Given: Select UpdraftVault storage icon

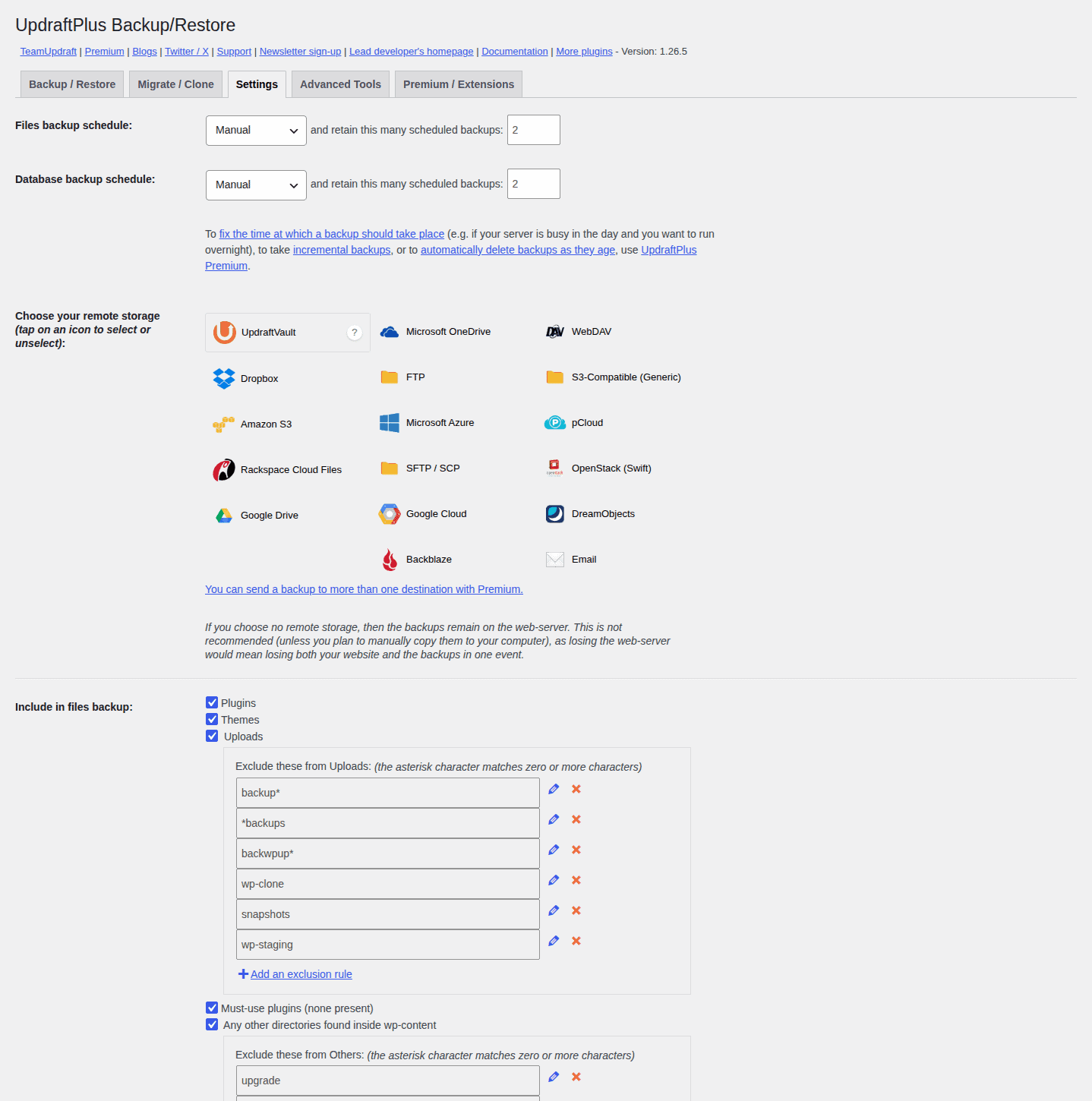Looking at the screenshot, I should click(225, 333).
